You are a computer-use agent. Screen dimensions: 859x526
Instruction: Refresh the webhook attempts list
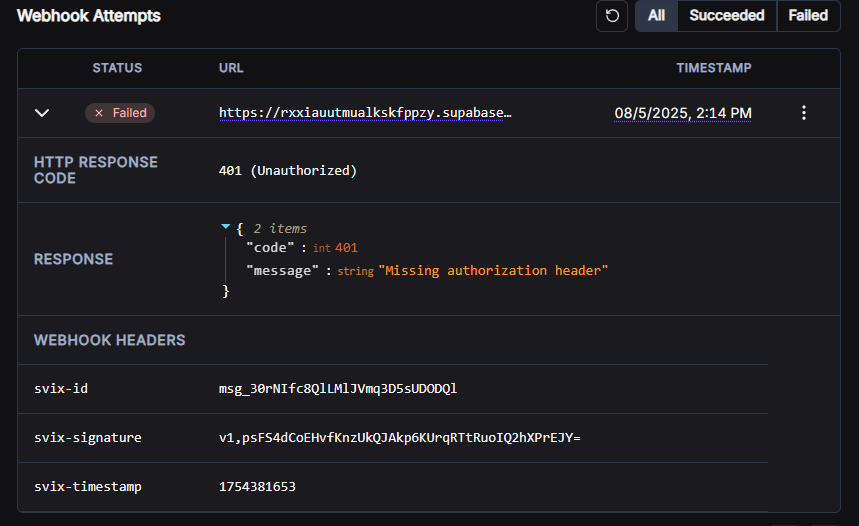[612, 16]
